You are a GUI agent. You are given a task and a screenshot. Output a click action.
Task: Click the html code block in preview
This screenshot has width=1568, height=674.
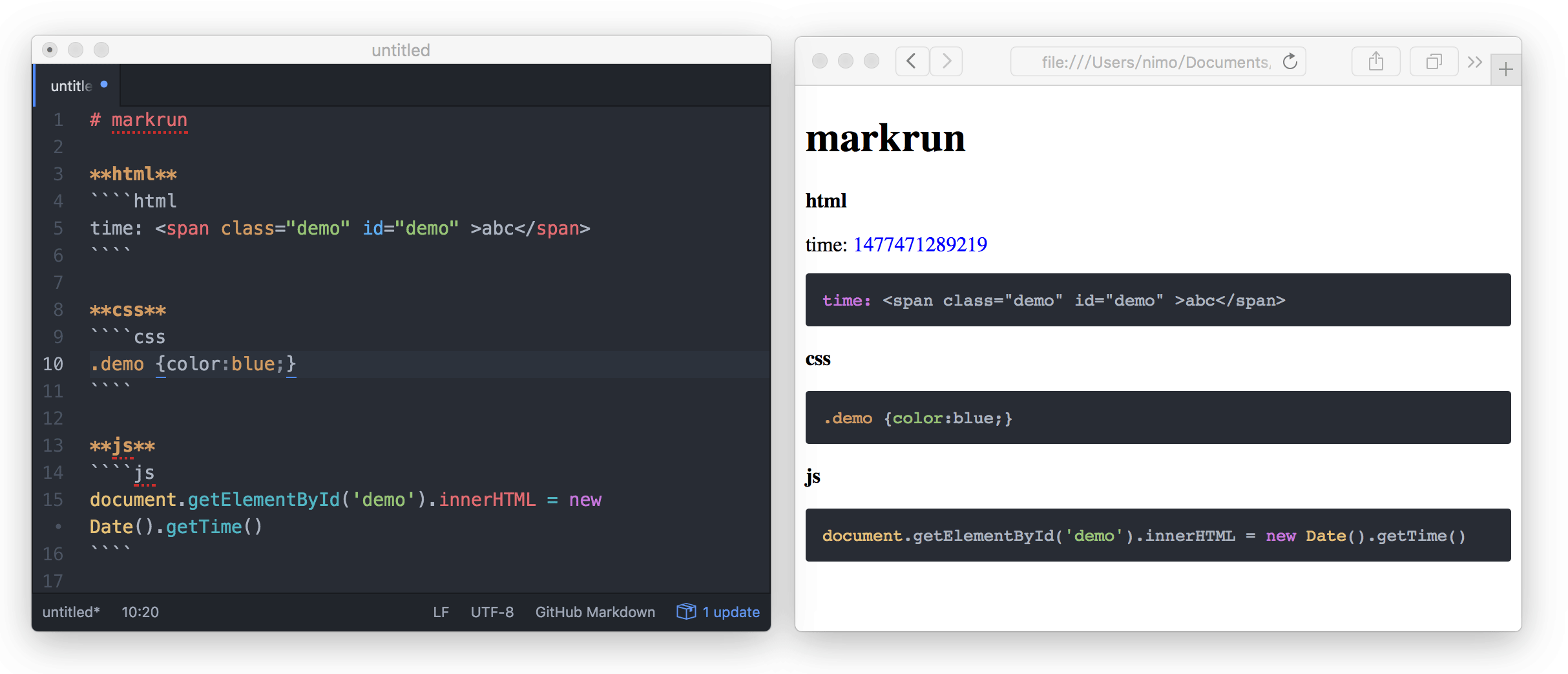[1158, 300]
